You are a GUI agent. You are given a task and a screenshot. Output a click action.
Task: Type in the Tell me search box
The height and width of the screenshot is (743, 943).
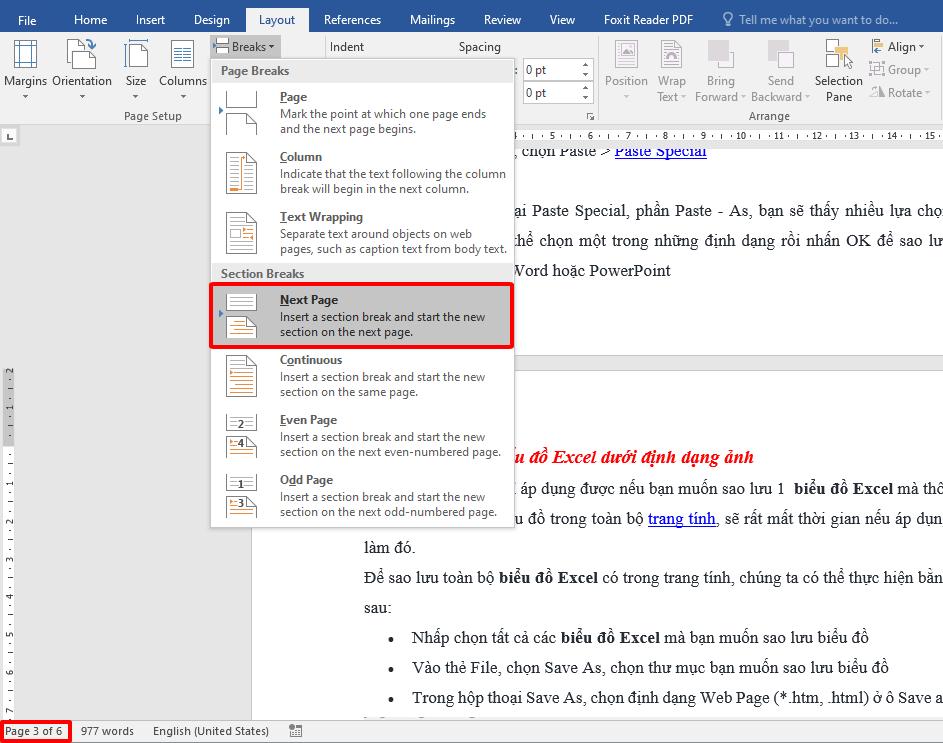point(817,19)
